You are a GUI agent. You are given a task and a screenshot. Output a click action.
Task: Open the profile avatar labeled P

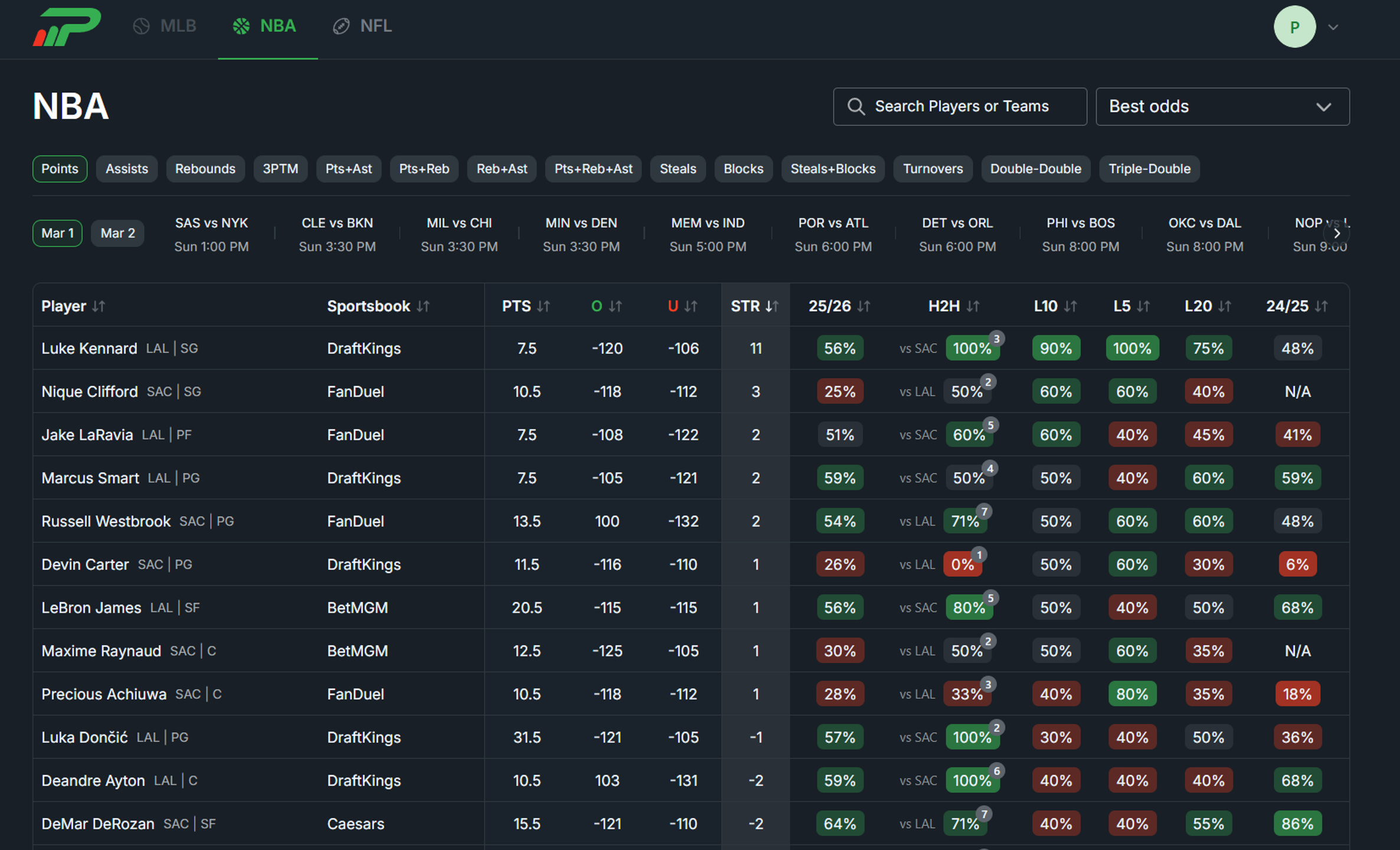point(1294,27)
